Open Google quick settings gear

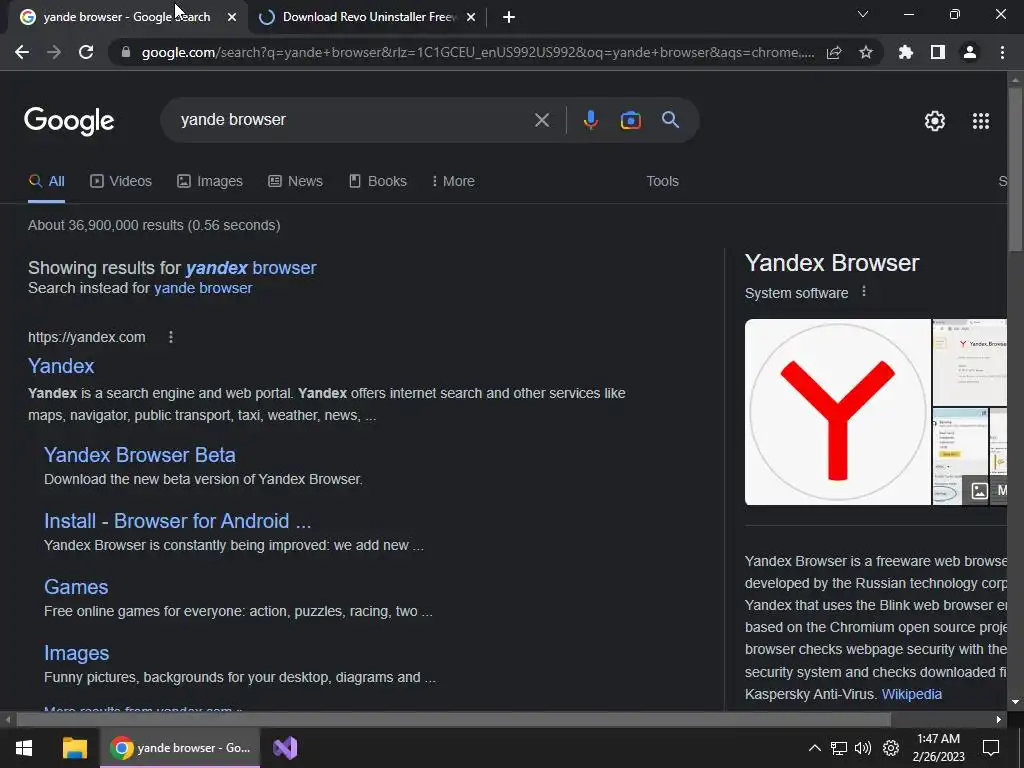pos(935,121)
